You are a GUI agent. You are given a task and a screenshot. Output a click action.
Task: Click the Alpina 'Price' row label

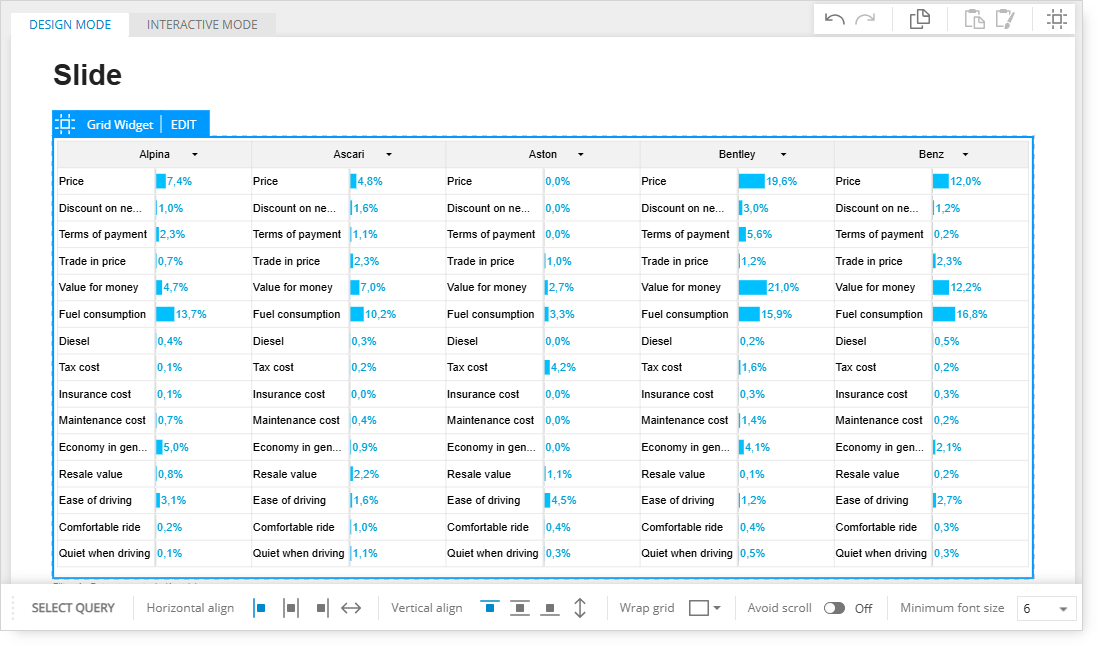(x=71, y=181)
